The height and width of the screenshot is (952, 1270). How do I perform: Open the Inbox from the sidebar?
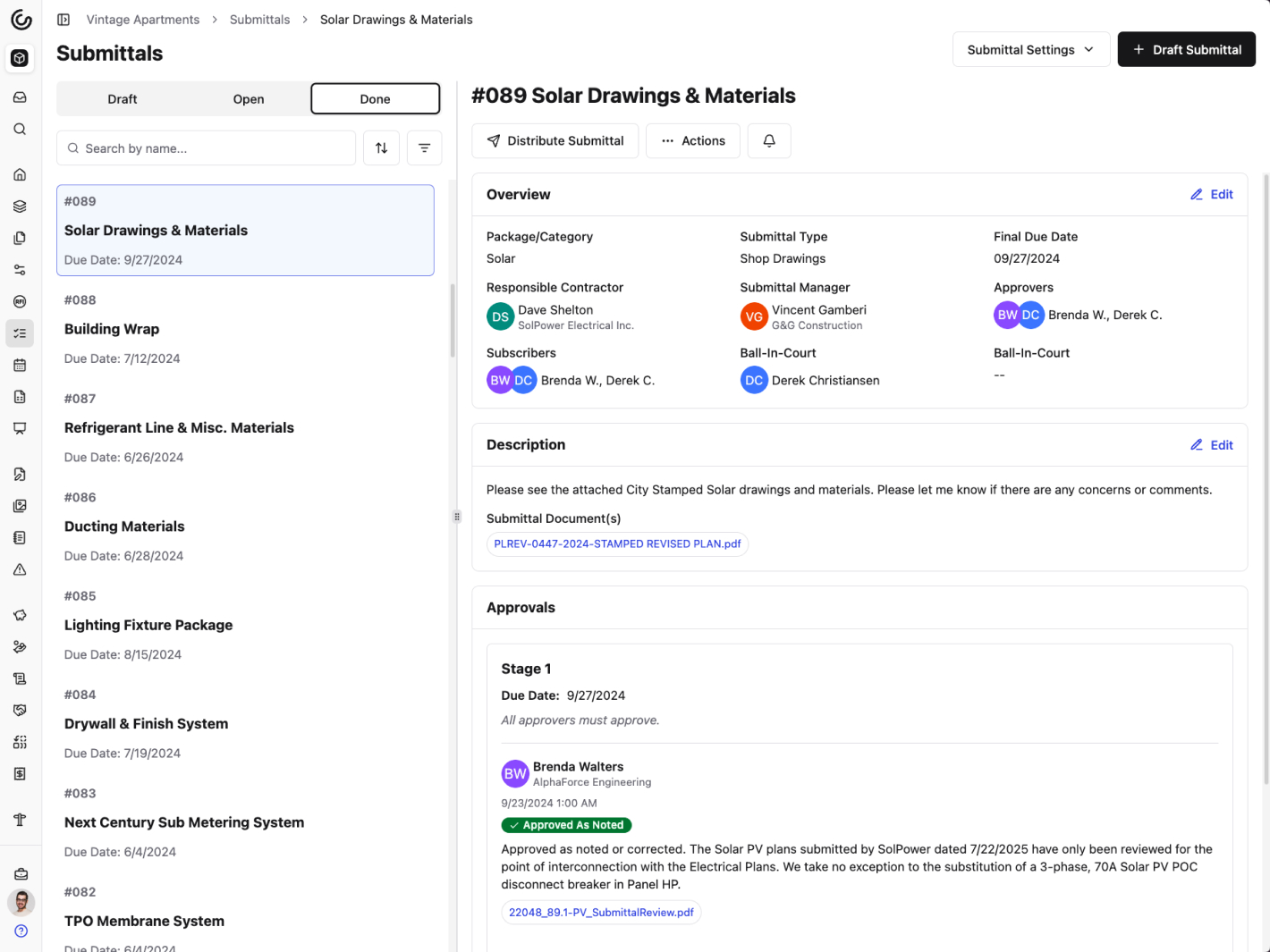click(20, 97)
